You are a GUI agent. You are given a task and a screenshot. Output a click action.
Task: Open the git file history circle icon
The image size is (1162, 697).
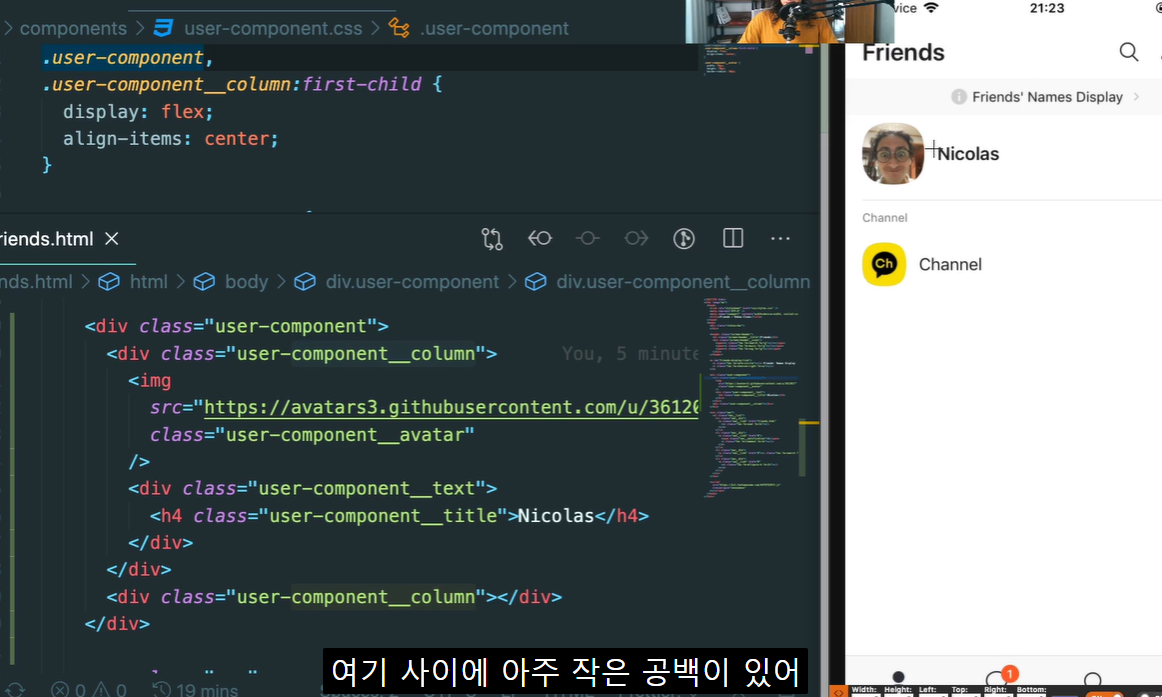click(684, 239)
